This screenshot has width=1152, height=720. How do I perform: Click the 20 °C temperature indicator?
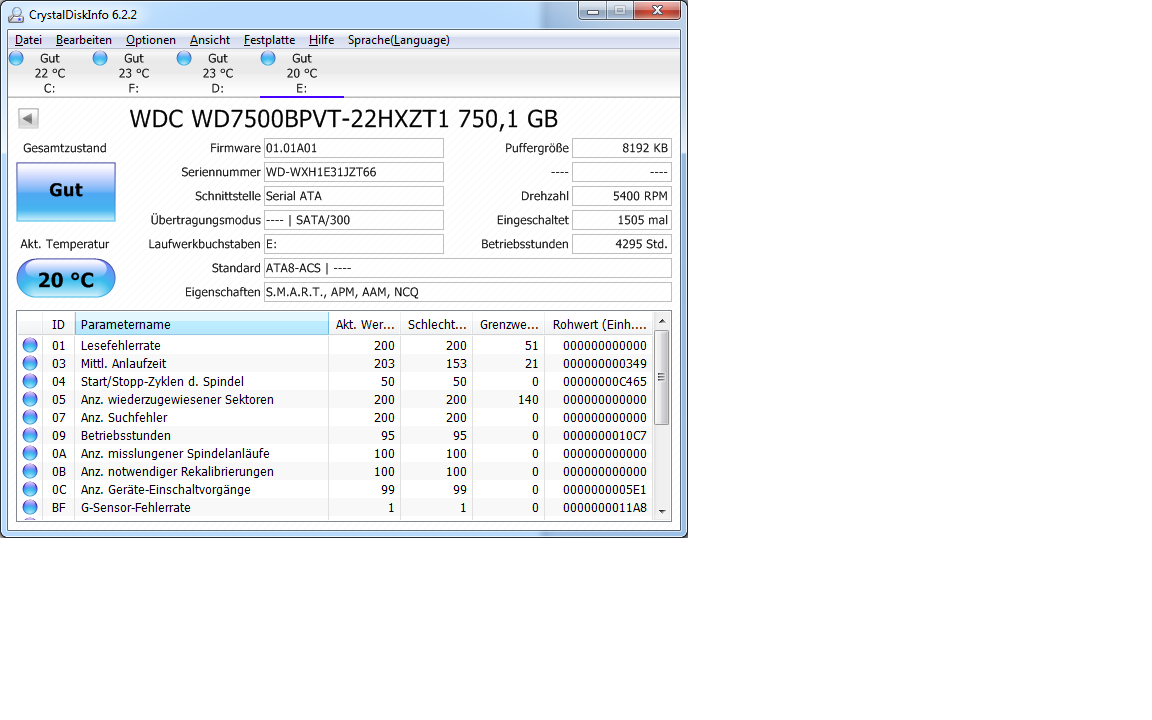[x=66, y=278]
